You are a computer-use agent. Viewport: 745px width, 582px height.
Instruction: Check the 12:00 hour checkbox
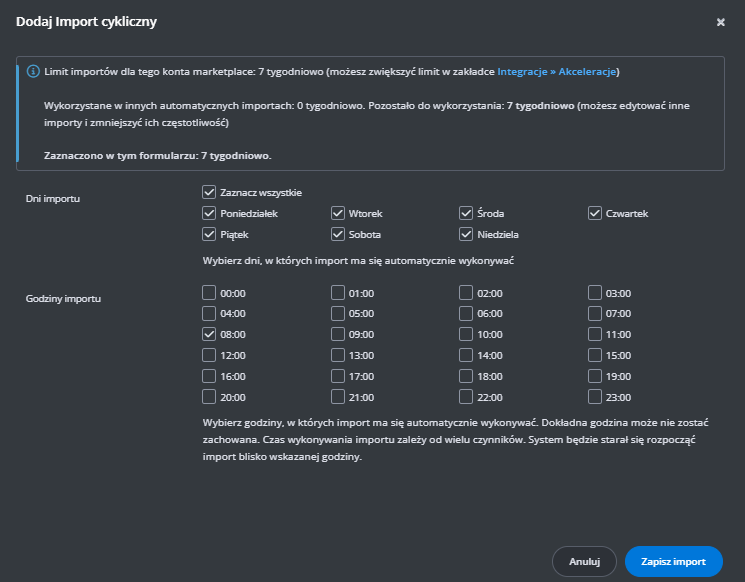point(209,355)
